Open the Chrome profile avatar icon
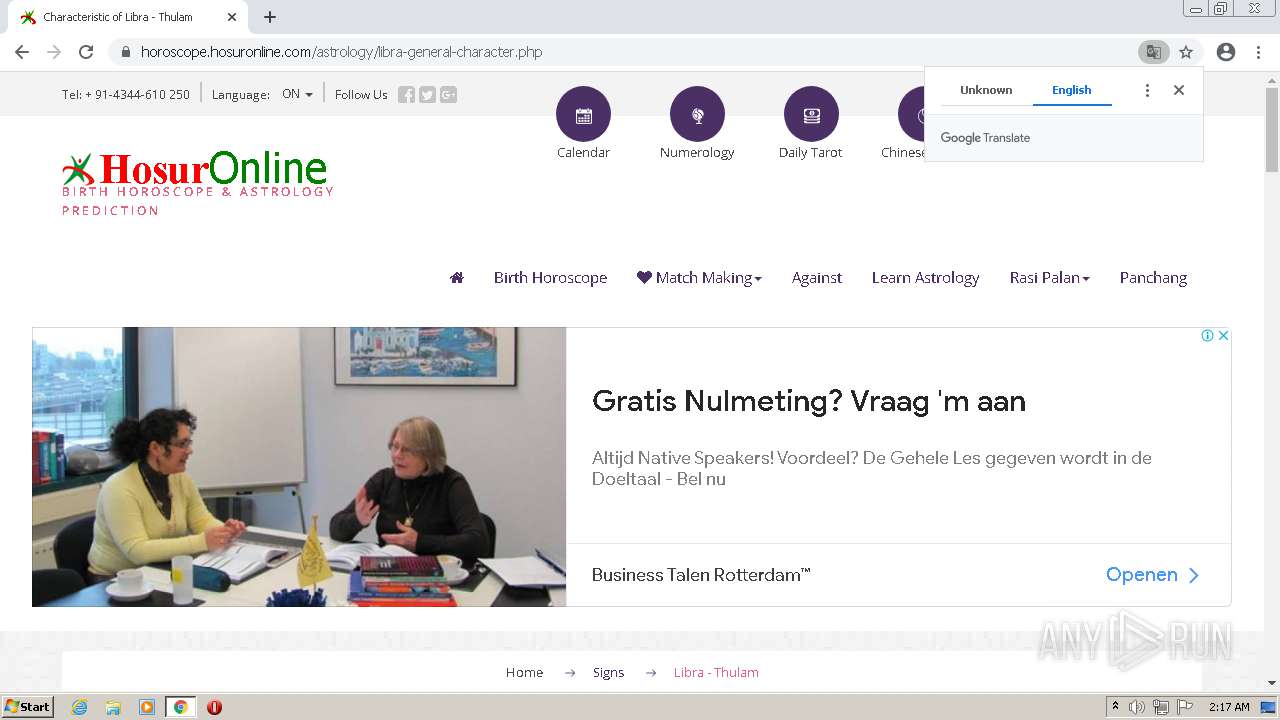Screen dimensions: 1280x720 [1226, 52]
